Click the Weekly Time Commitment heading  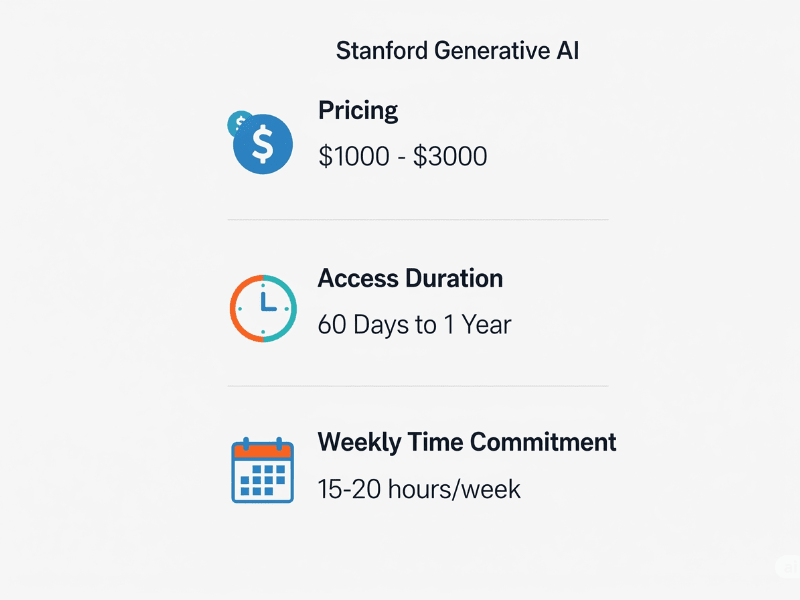tap(467, 442)
